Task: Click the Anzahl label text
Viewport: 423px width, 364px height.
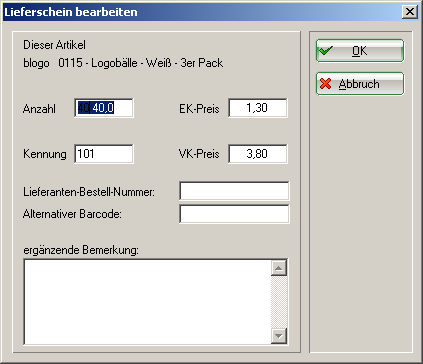Action: (x=39, y=109)
